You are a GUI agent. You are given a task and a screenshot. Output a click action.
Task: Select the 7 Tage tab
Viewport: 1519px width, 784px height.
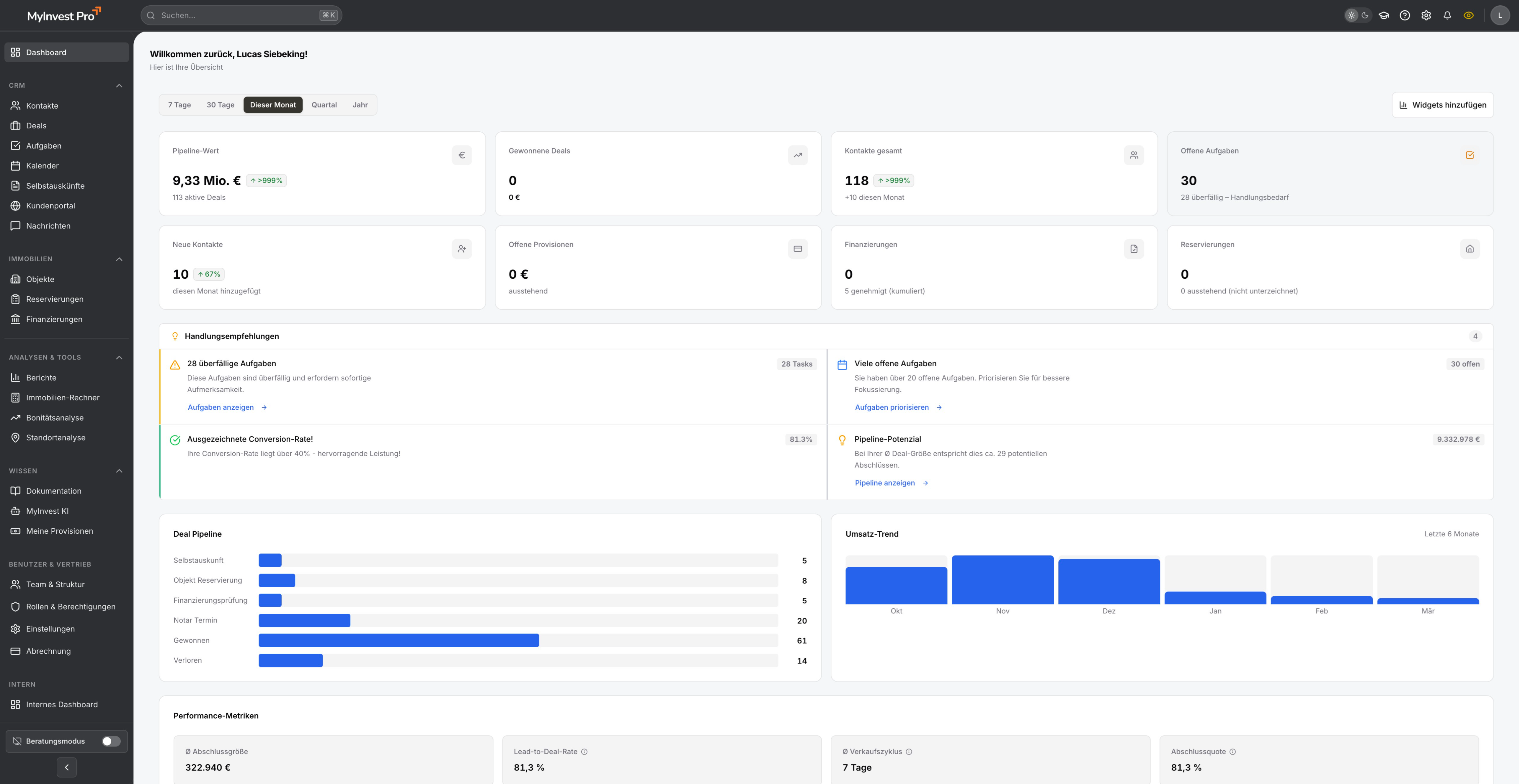pos(179,104)
